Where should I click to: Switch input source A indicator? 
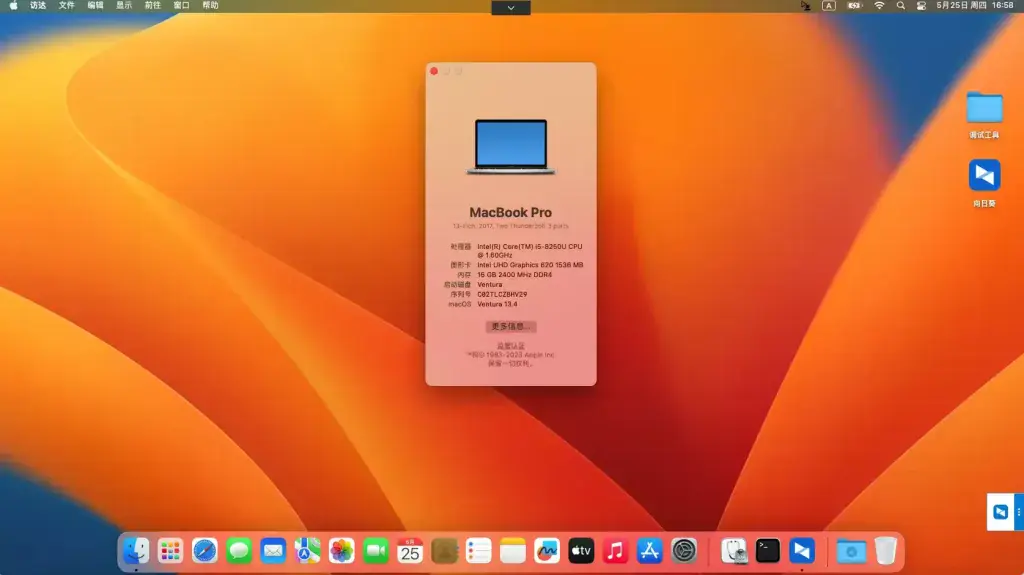tap(829, 5)
